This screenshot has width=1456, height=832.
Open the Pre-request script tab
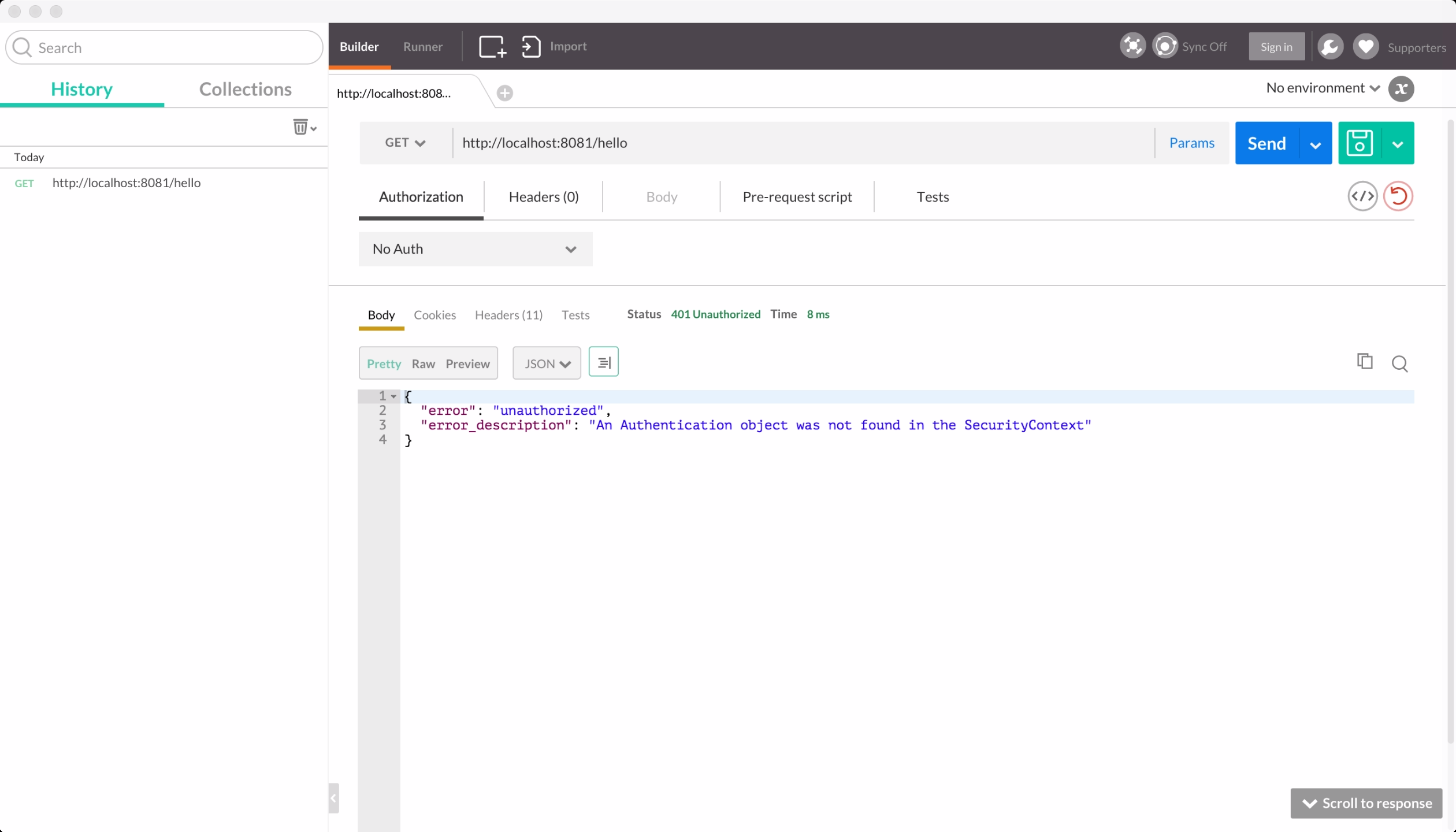[797, 197]
